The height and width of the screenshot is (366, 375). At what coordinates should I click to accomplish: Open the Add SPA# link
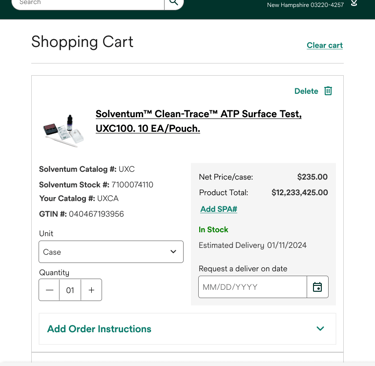pyautogui.click(x=219, y=209)
